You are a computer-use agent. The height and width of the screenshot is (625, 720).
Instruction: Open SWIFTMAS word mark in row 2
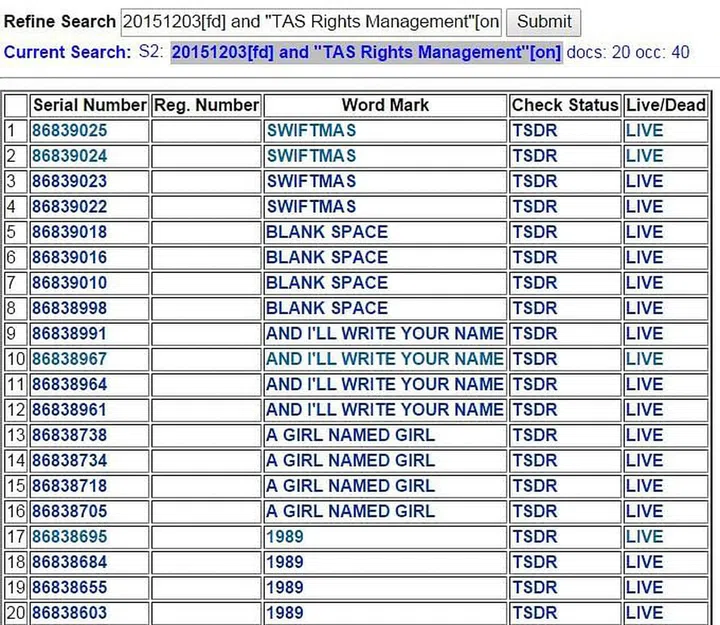point(311,156)
